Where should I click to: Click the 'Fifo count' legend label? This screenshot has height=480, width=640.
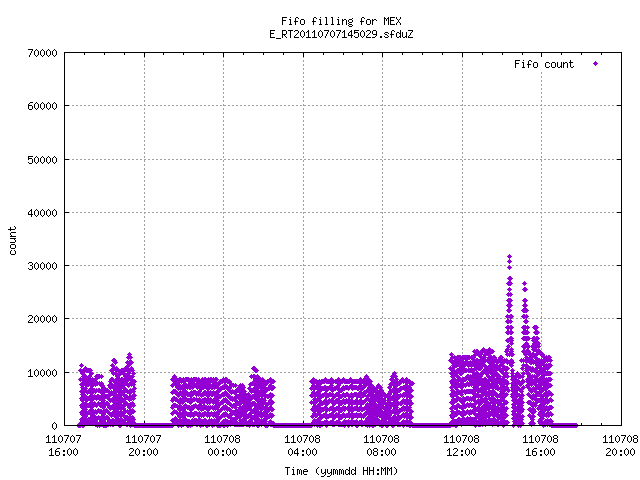point(544,64)
